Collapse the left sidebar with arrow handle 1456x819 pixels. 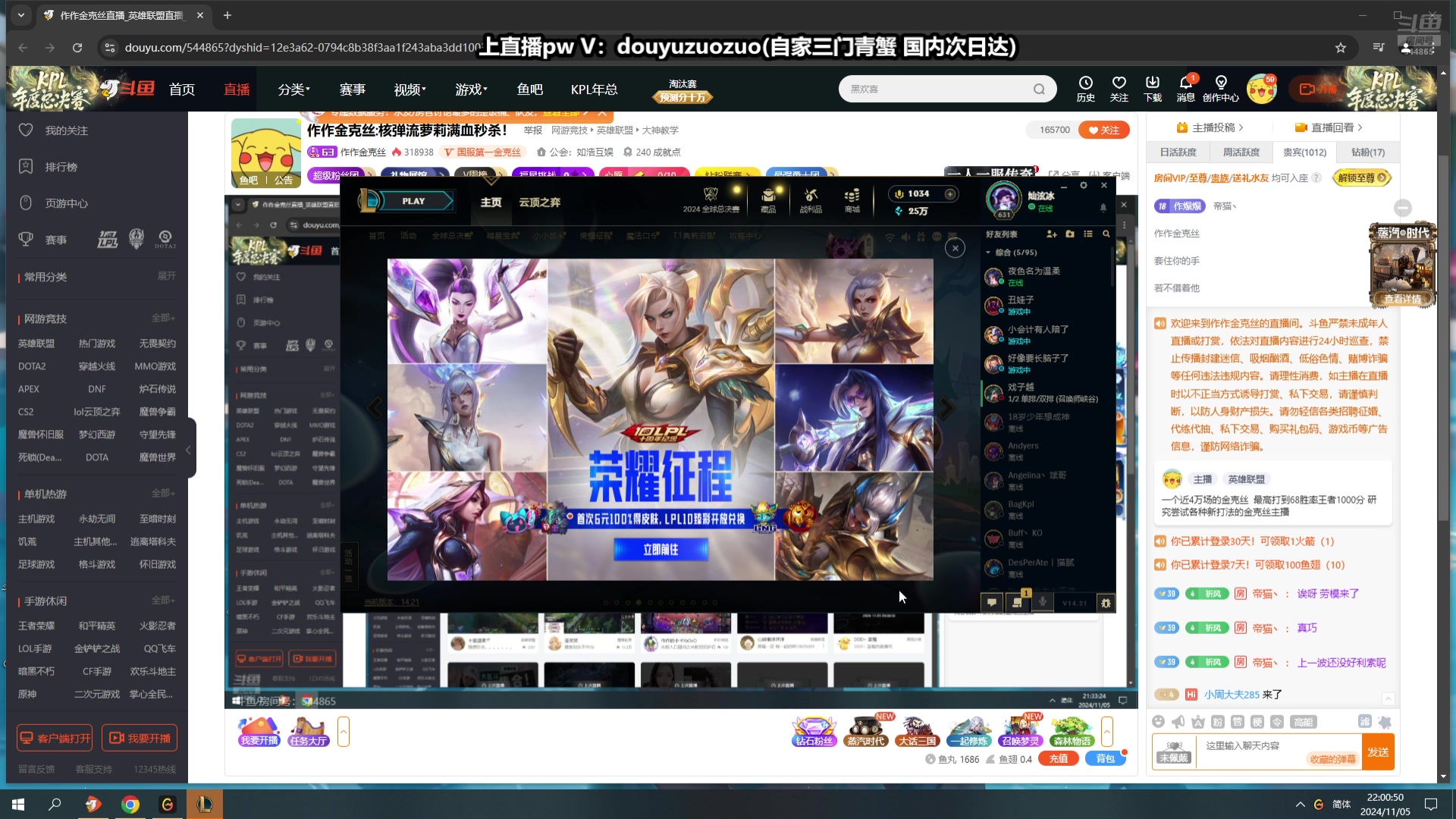click(x=189, y=449)
